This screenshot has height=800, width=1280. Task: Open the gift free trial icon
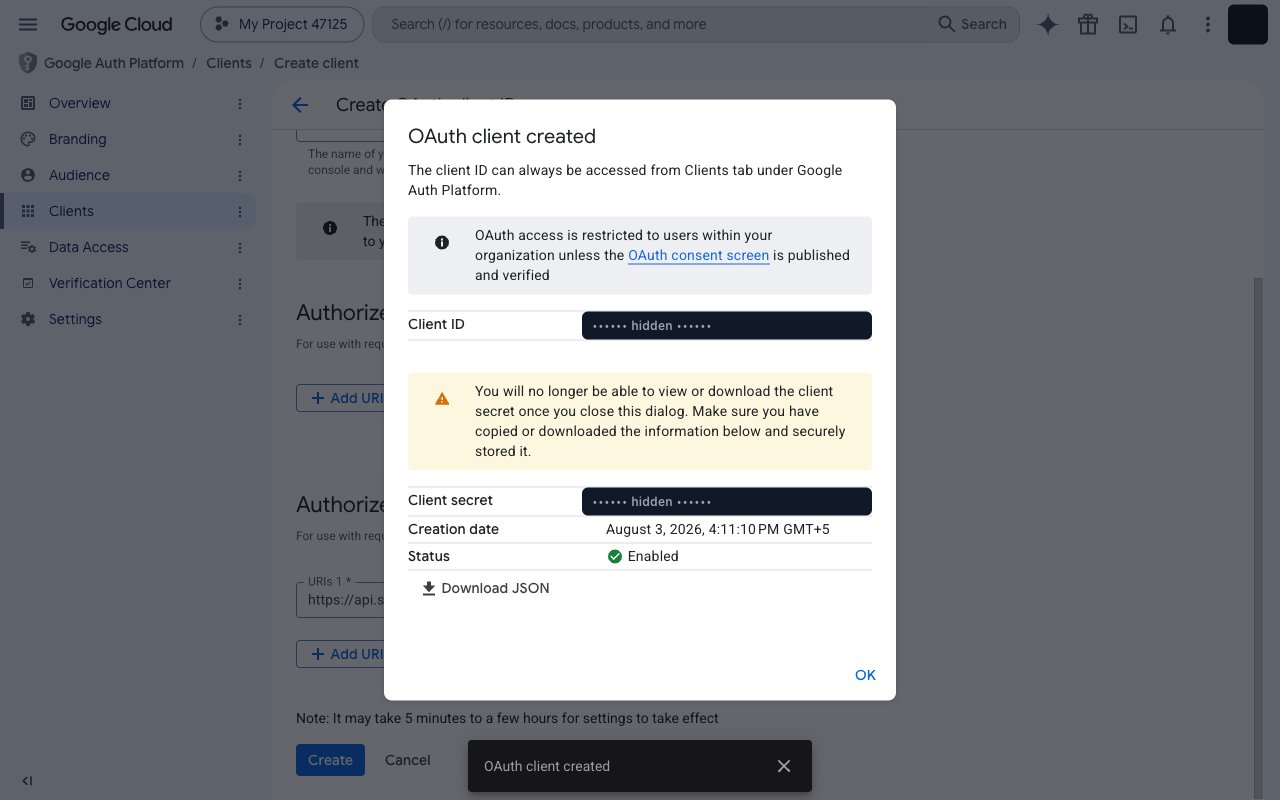1088,25
